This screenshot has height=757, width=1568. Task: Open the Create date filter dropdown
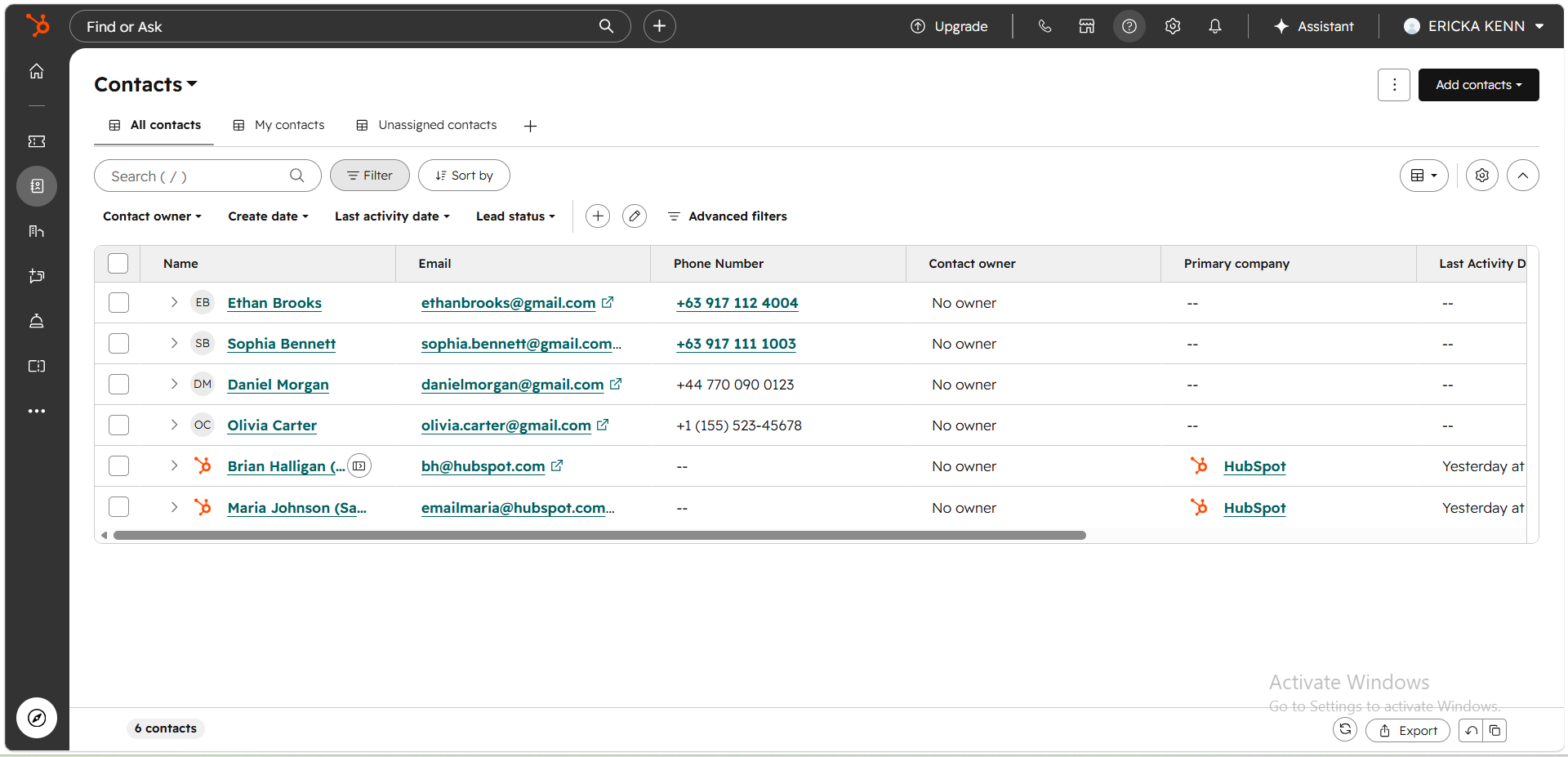click(269, 216)
